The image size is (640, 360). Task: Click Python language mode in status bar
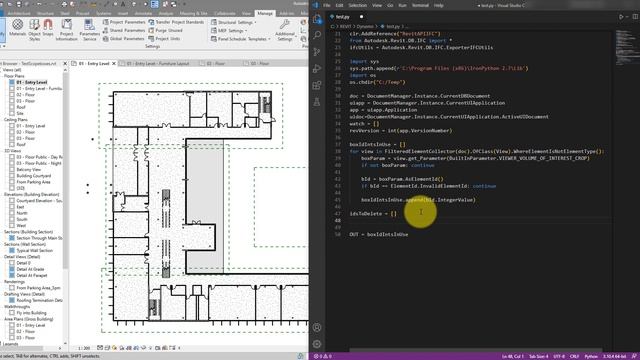[x=591, y=356]
